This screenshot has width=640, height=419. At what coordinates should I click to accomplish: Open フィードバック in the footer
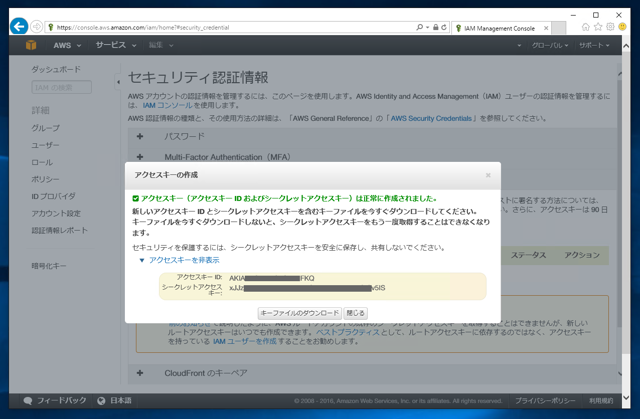(55, 401)
